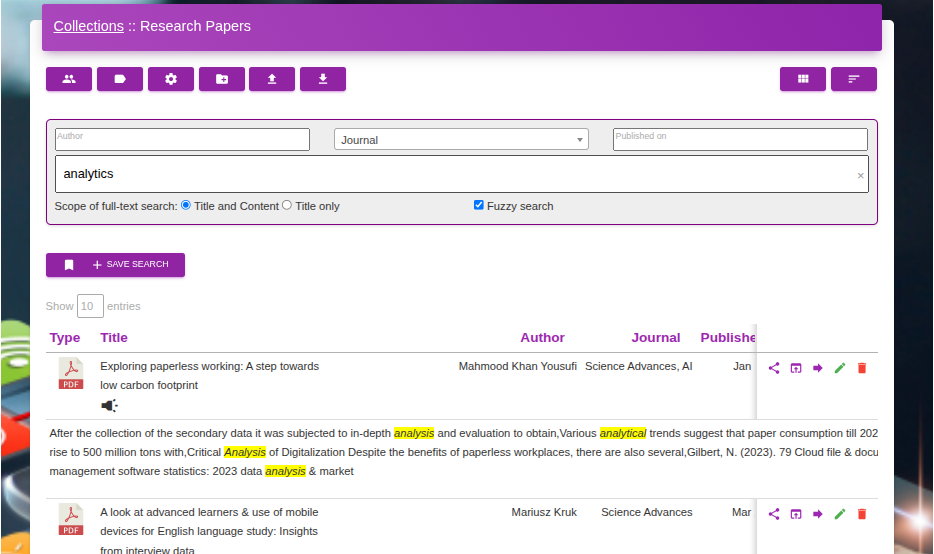Click PDF icon of Exploring paperless working
The width and height of the screenshot is (934, 554).
pyautogui.click(x=71, y=374)
